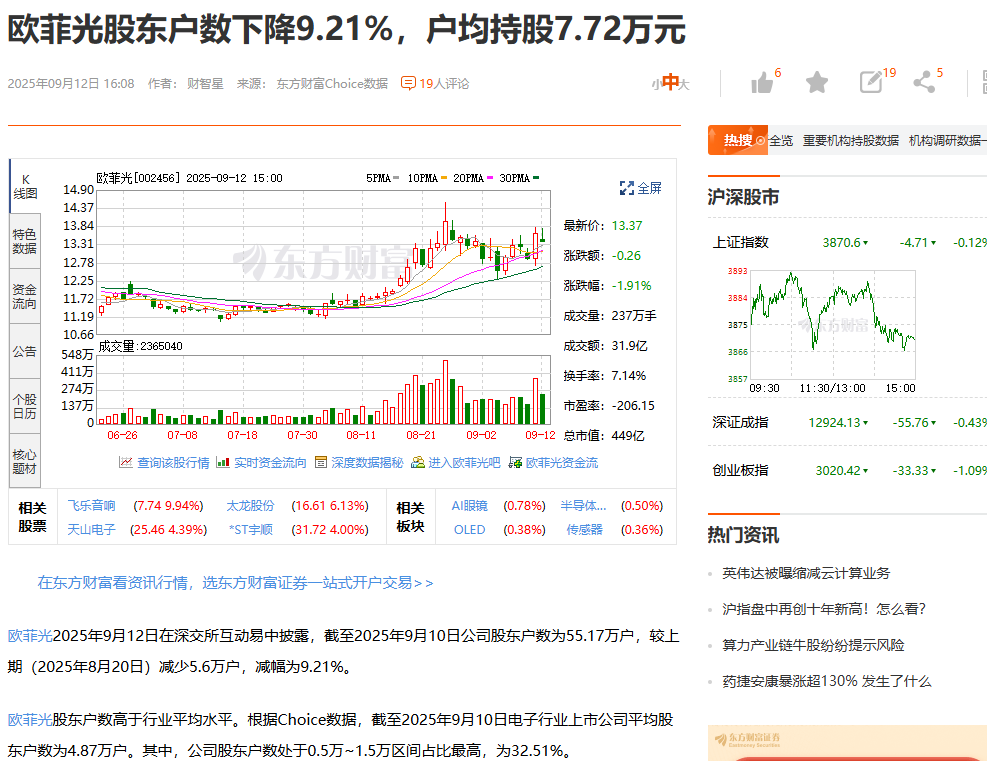The width and height of the screenshot is (987, 761).
Task: Click the thumbs-up like icon
Action: 762,82
